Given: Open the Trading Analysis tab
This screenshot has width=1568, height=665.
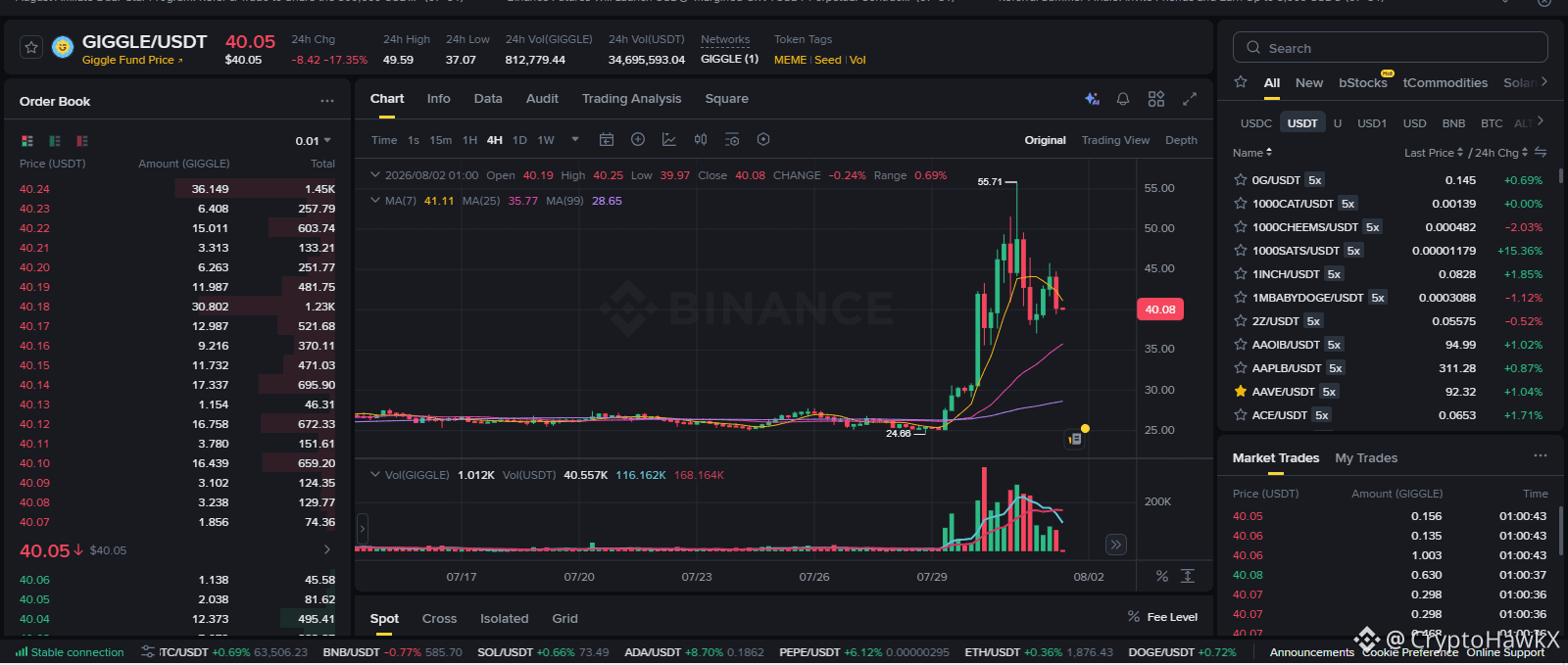Looking at the screenshot, I should pyautogui.click(x=631, y=99).
